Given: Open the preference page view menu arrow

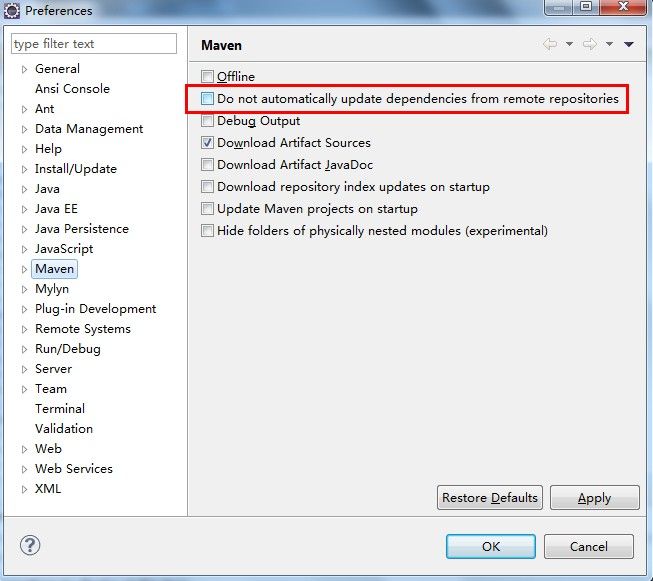Looking at the screenshot, I should [x=629, y=44].
